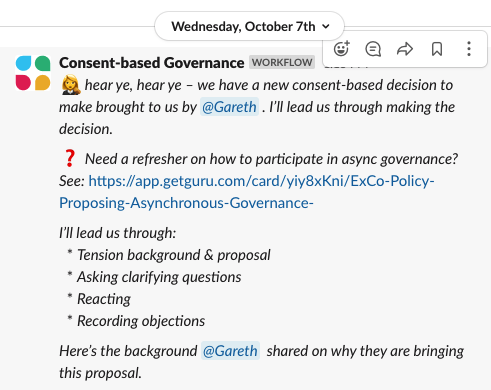Image resolution: width=491 pixels, height=390 pixels.
Task: Open the app.getguru.com ExCo-Policy link
Action: tap(247, 192)
